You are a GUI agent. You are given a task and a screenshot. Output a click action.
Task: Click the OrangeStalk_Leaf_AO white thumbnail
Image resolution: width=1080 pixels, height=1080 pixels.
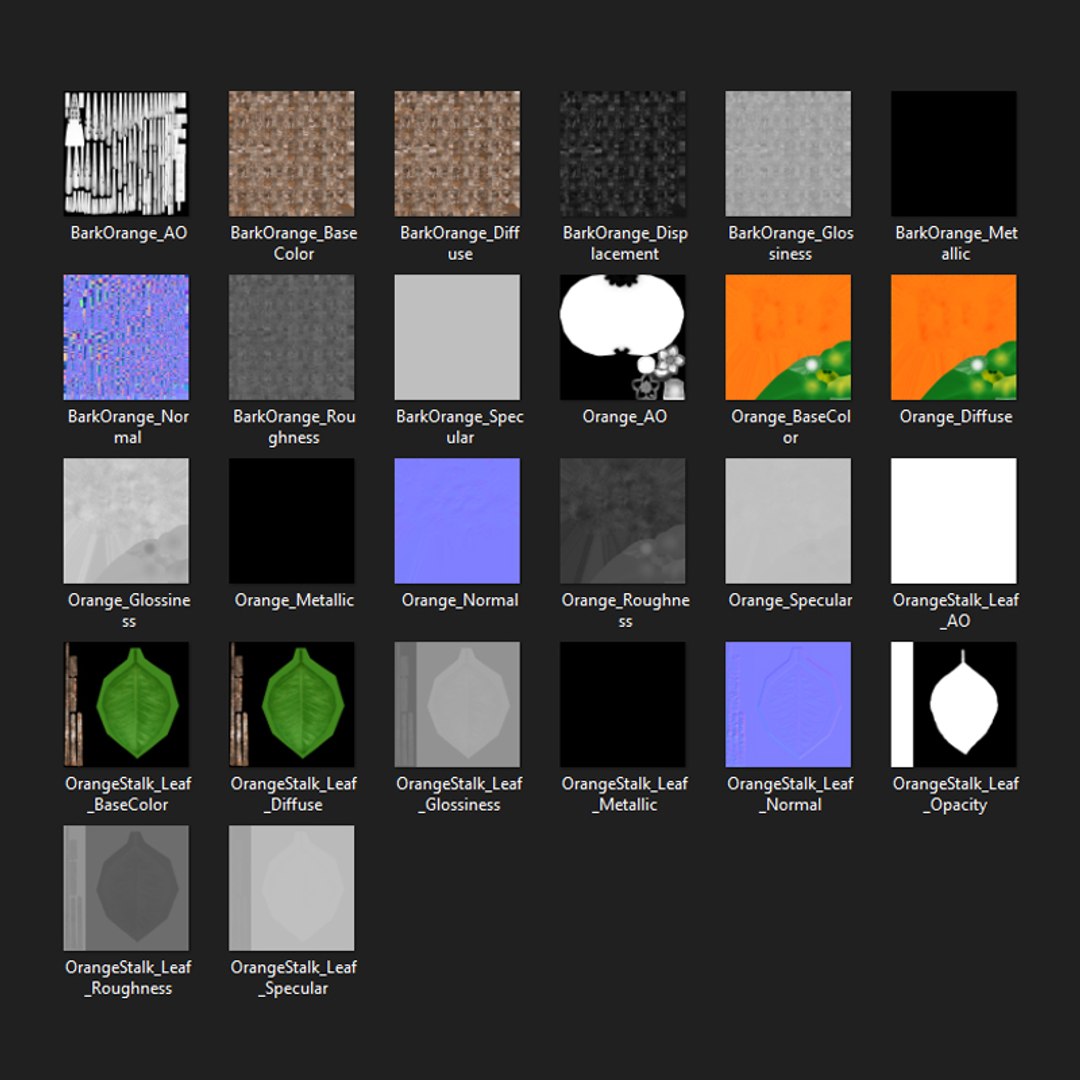pyautogui.click(x=954, y=521)
